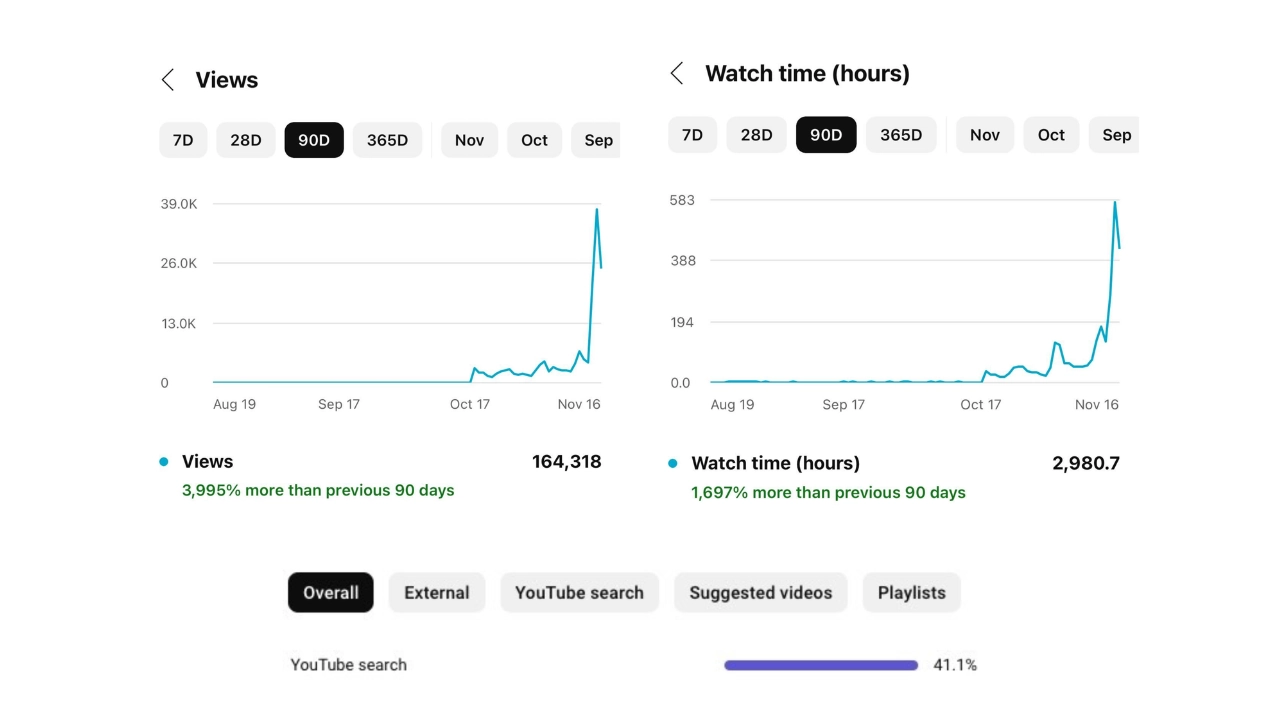Viewport: 1280px width, 720px height.
Task: Pick Oct month in Views panel
Action: pyautogui.click(x=534, y=140)
